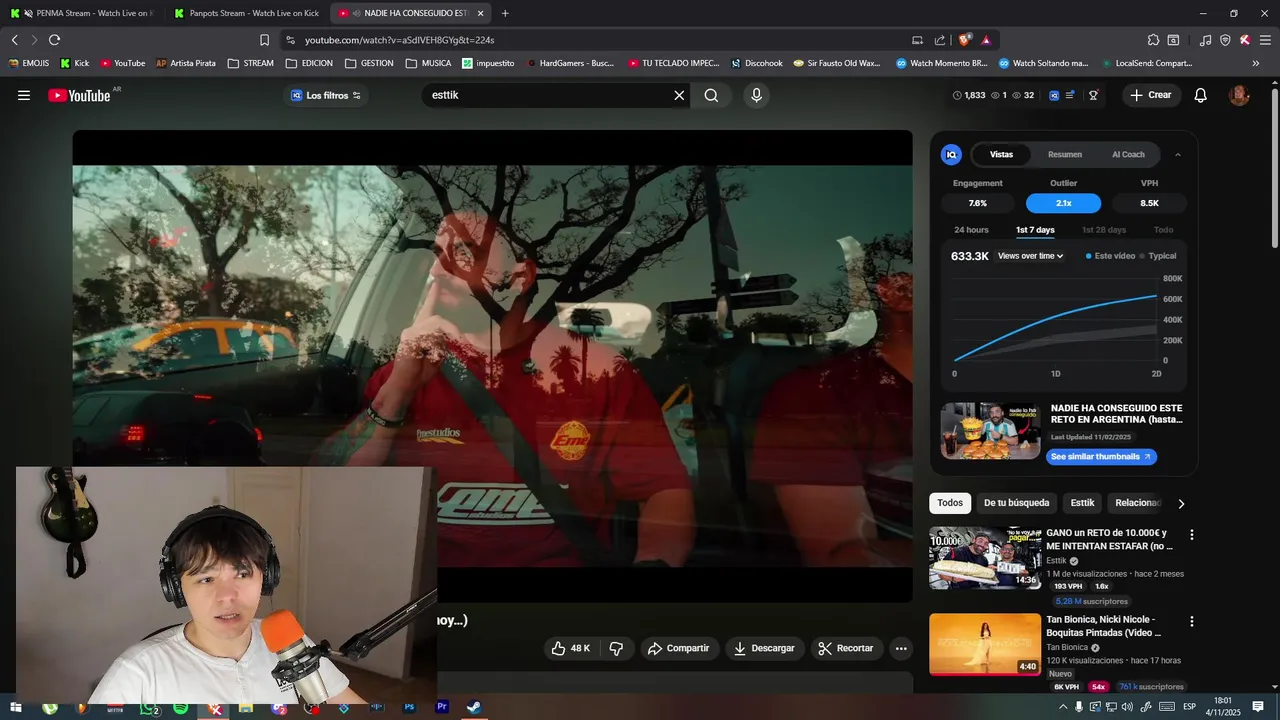Switch to the Vistas tab in vidIQ panel
Screen dimensions: 1280x720
(1001, 154)
